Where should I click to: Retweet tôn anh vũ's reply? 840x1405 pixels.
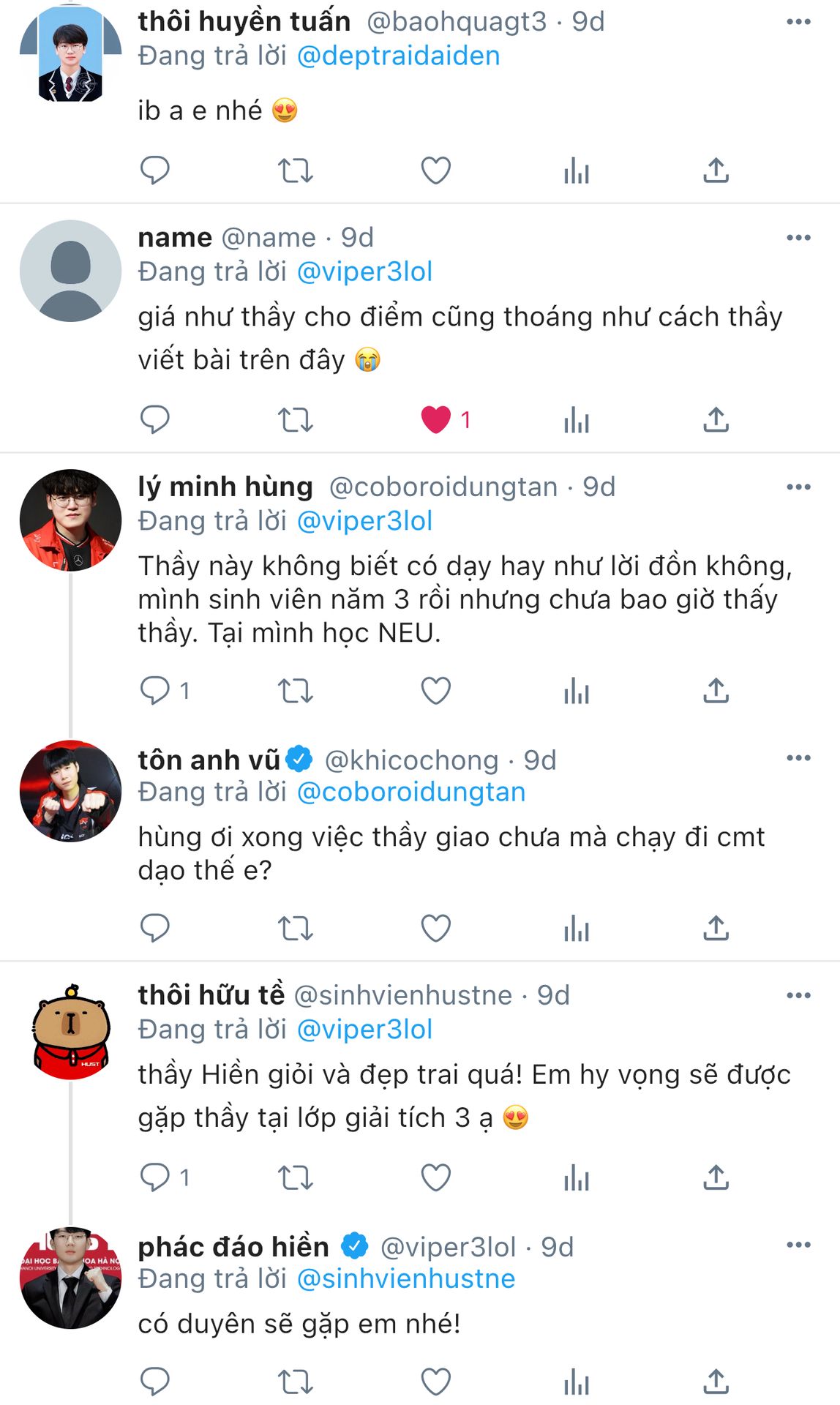295,928
